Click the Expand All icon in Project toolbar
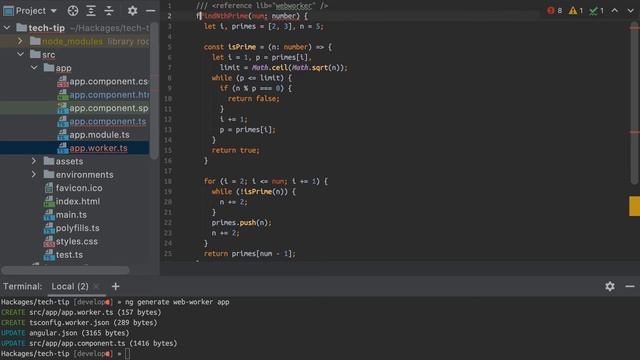 point(91,11)
